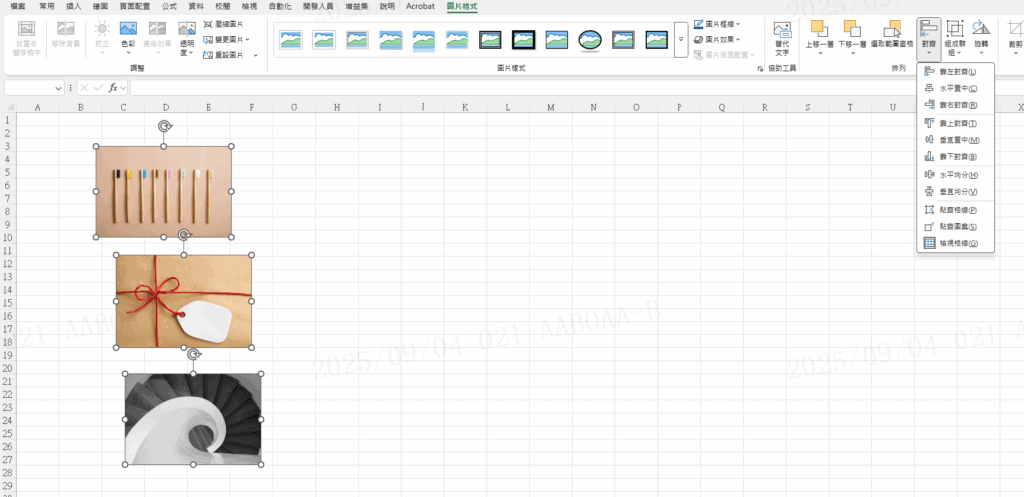Click 重設圖片 (Reset Picture)
The image size is (1024, 497).
pyautogui.click(x=223, y=55)
